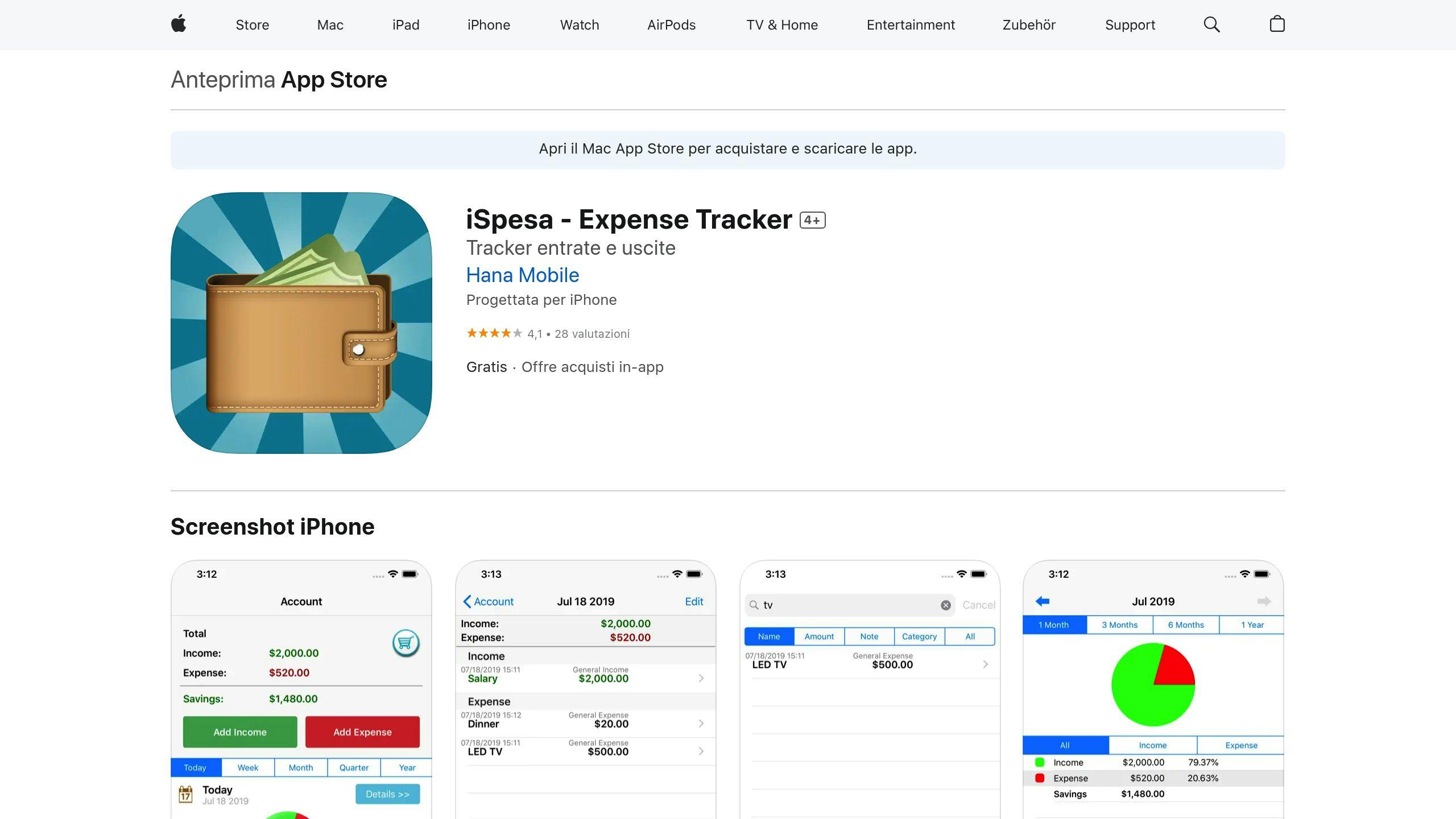
Task: Click the tv search input field
Action: (850, 605)
